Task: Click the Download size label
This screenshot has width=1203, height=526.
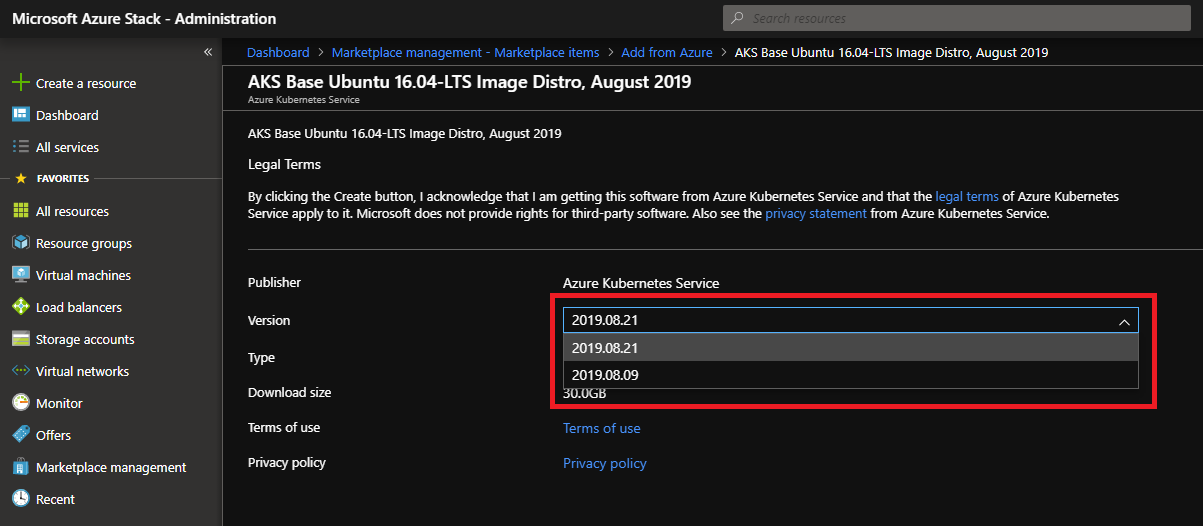Action: click(x=289, y=393)
